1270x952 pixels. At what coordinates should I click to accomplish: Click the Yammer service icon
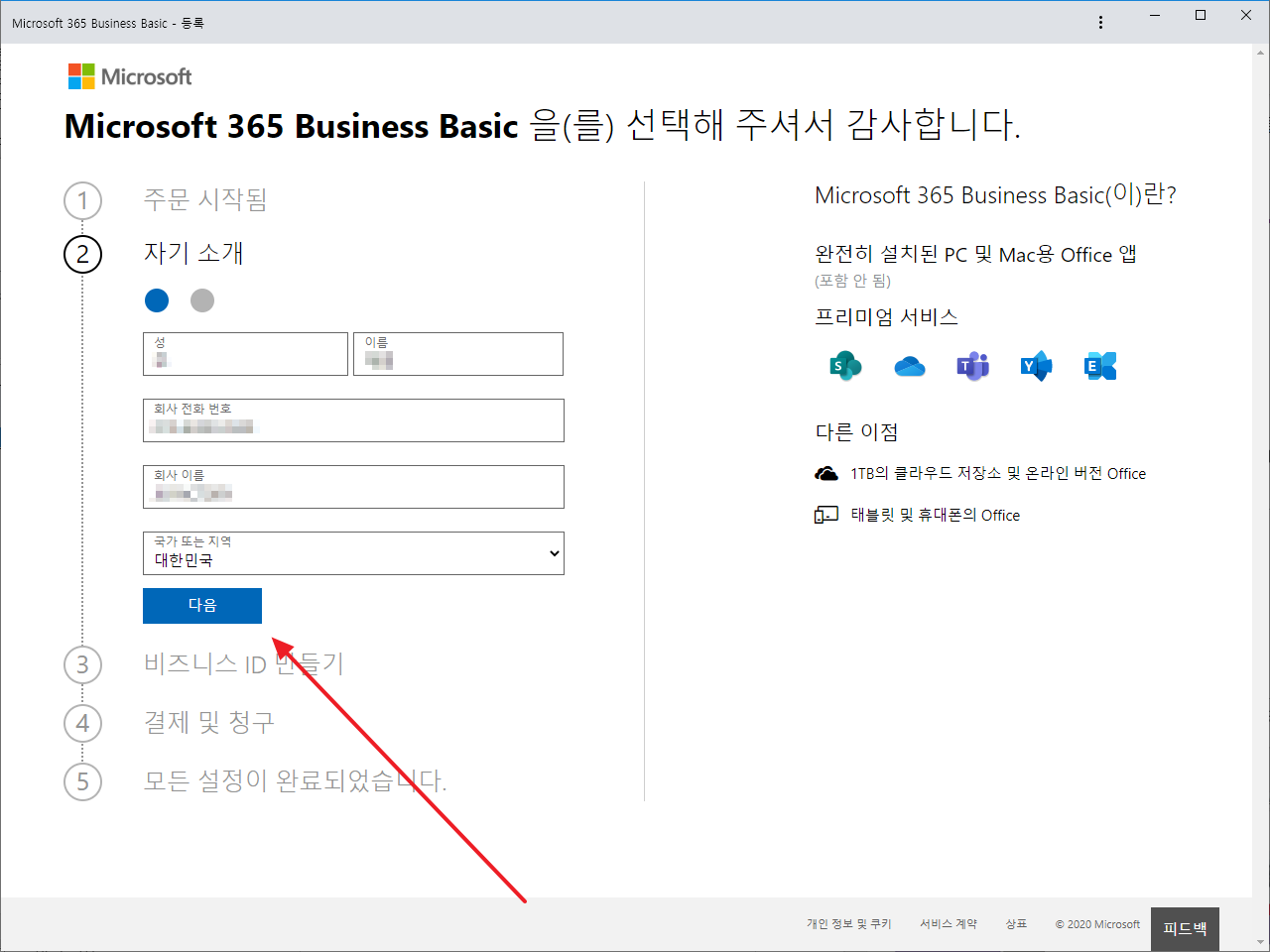coord(1037,366)
